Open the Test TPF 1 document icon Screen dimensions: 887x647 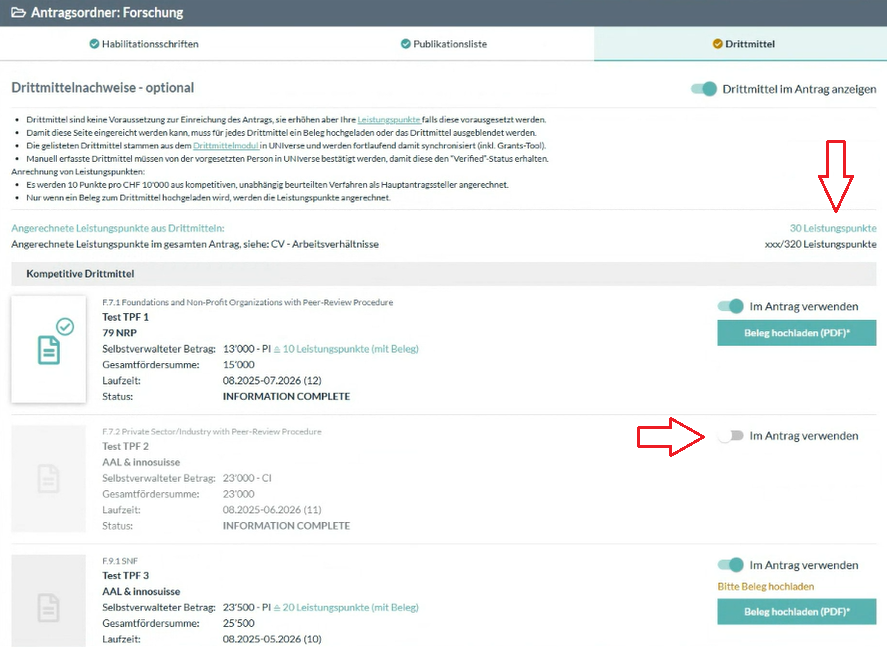(x=48, y=349)
